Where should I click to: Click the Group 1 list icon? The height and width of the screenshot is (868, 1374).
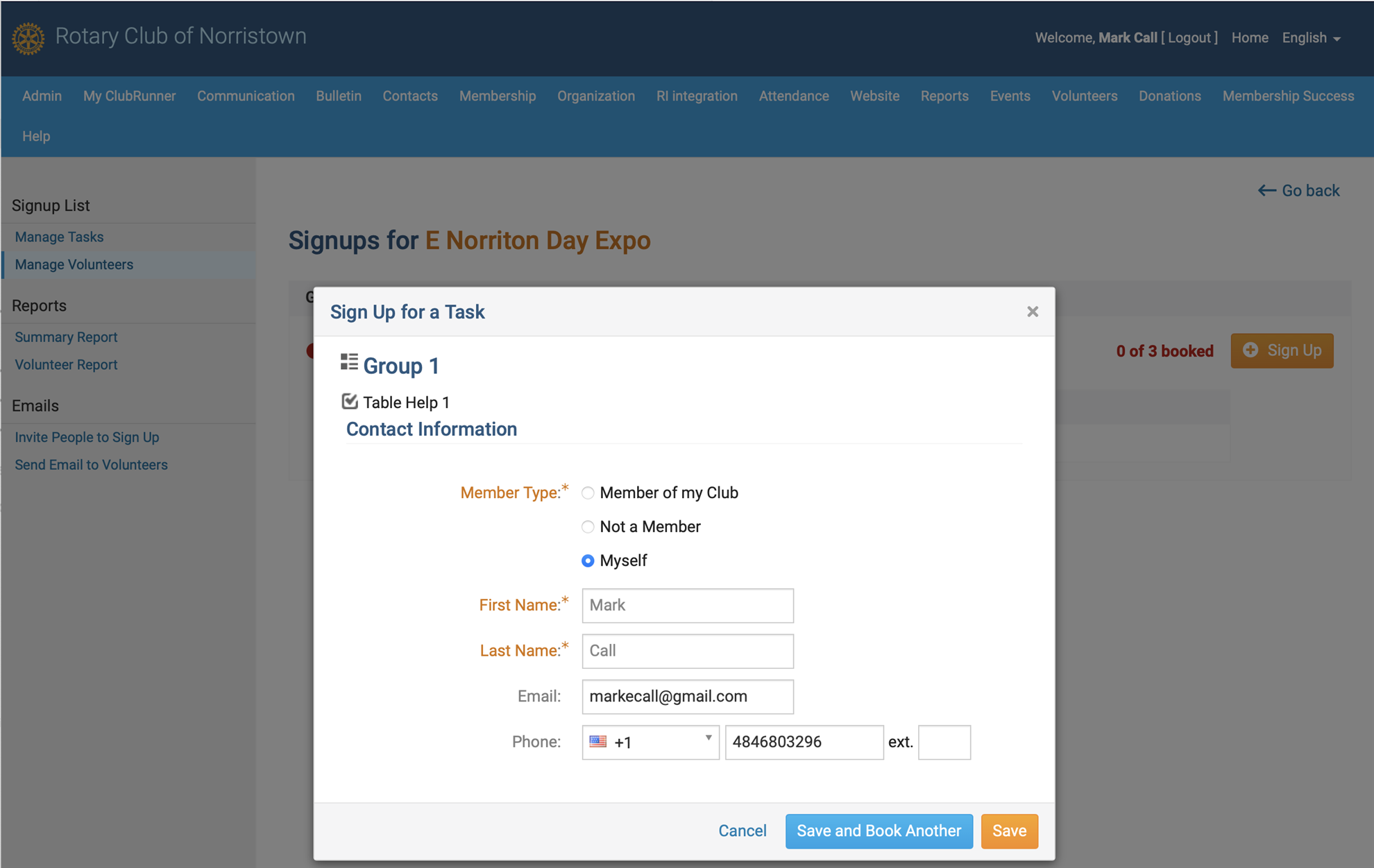349,362
